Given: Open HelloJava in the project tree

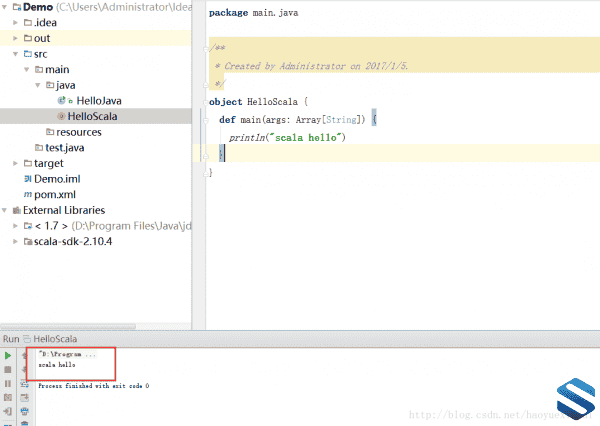Looking at the screenshot, I should (98, 101).
